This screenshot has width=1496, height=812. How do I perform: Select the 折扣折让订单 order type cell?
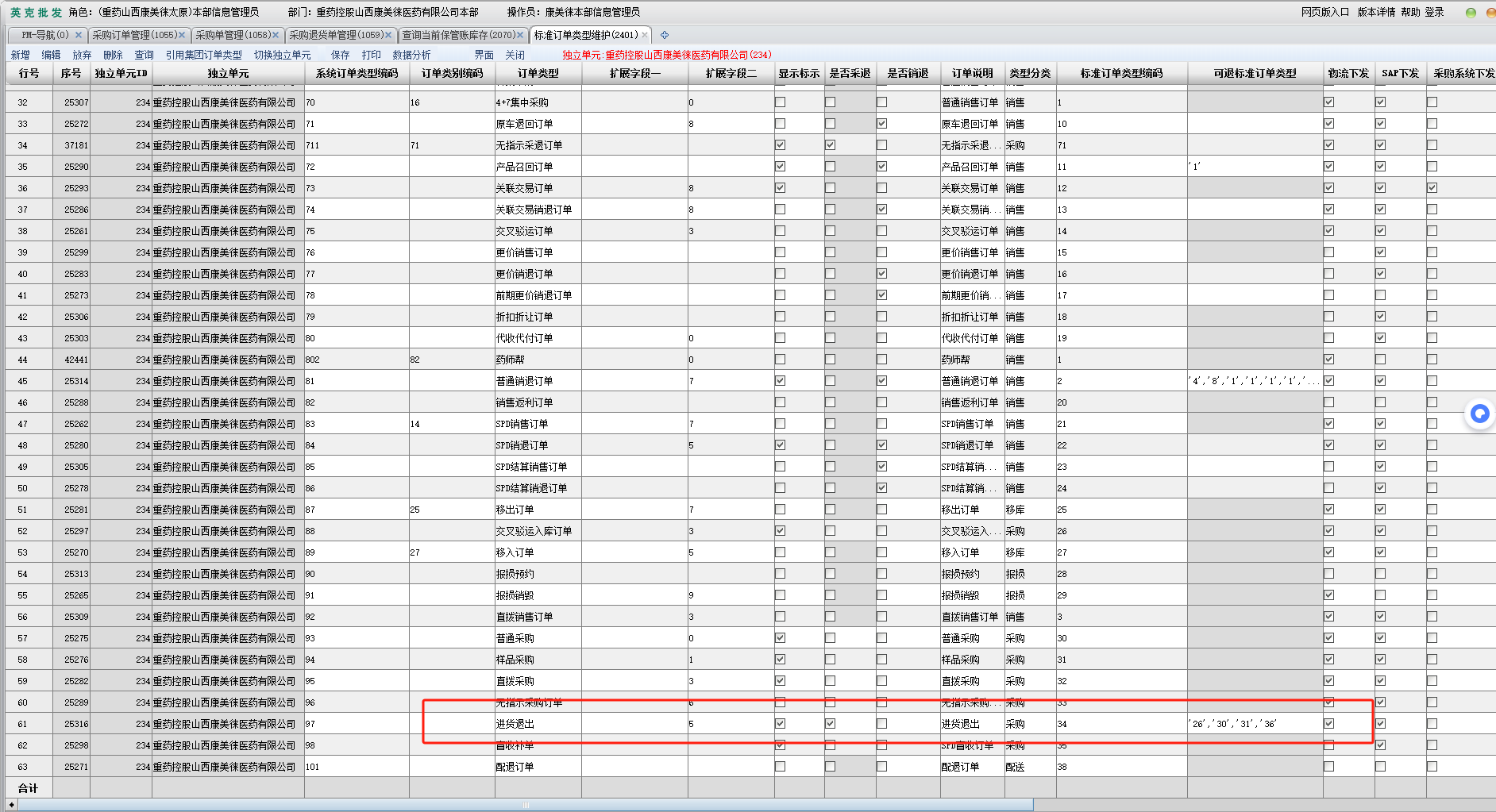click(538, 317)
